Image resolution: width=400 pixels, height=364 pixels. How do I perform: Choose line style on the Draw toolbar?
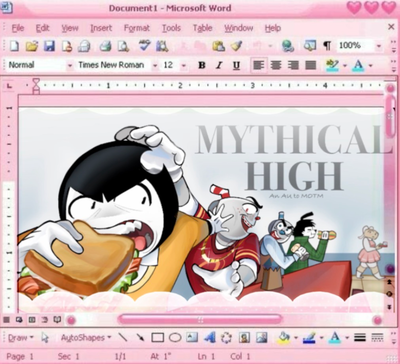360,337
